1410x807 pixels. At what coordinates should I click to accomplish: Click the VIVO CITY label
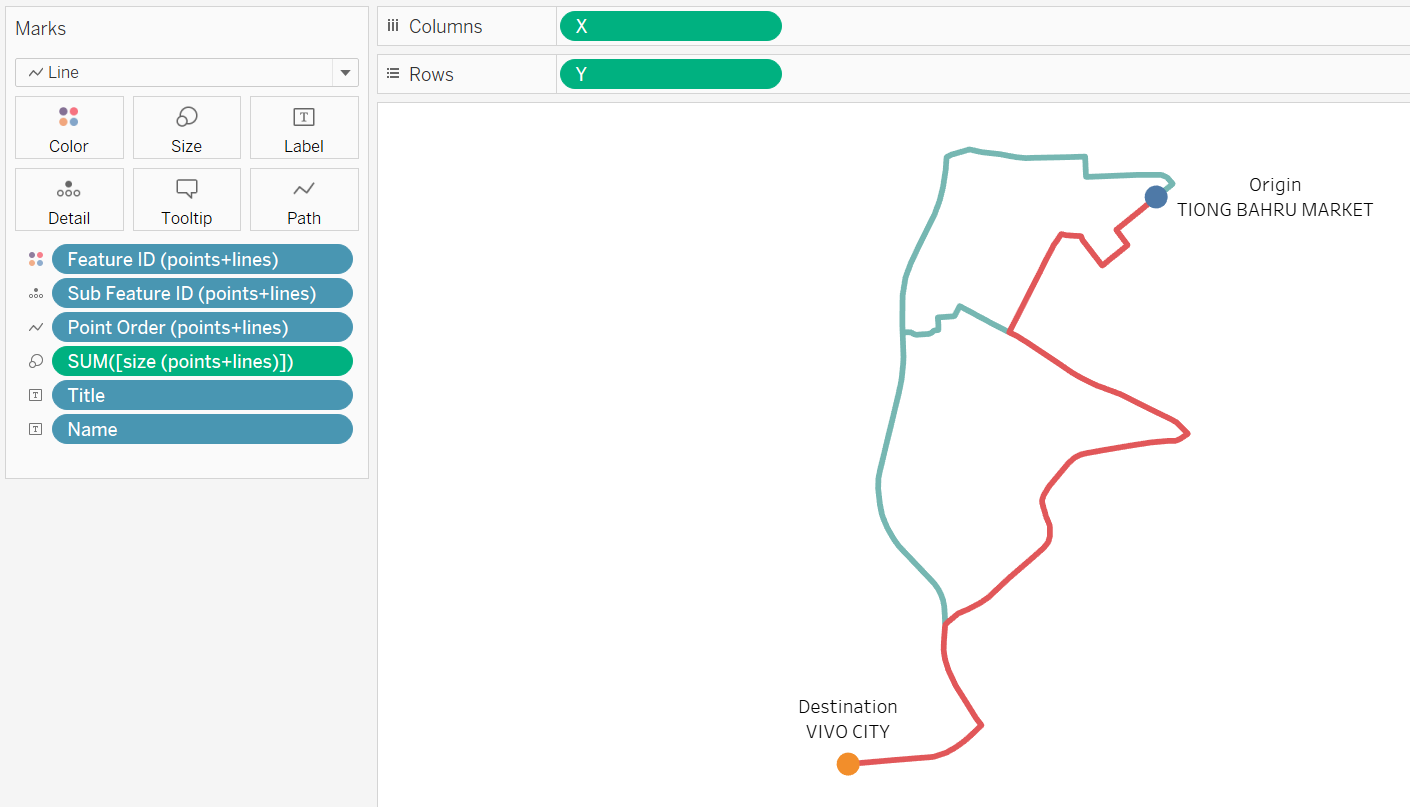click(848, 731)
